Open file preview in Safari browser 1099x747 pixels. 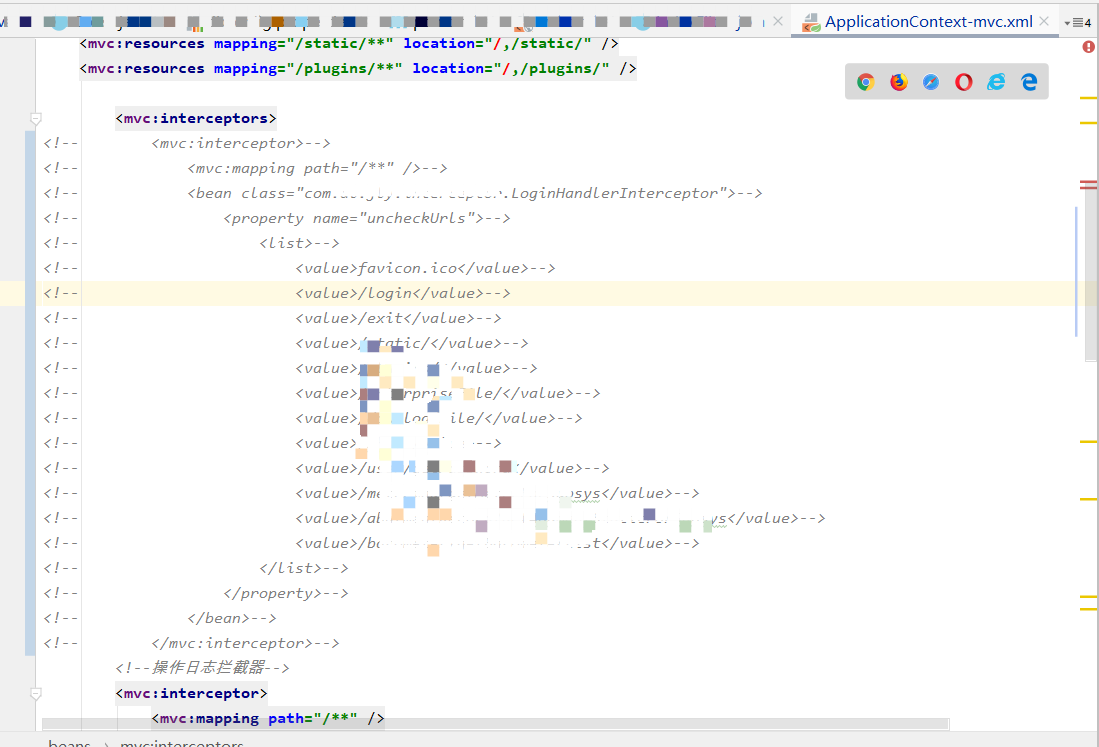click(x=931, y=82)
